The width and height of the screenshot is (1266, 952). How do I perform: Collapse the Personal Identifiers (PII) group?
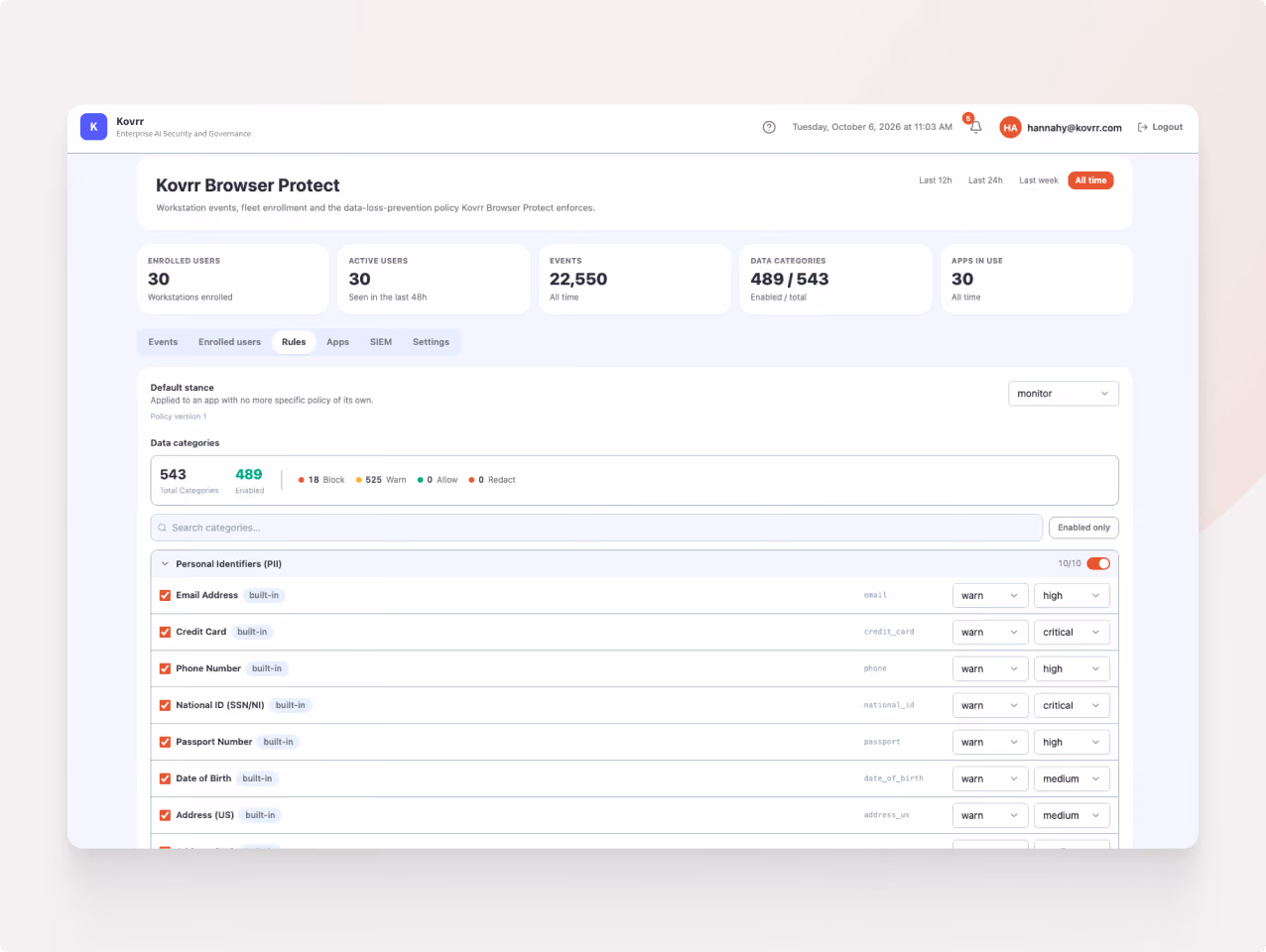(x=165, y=563)
